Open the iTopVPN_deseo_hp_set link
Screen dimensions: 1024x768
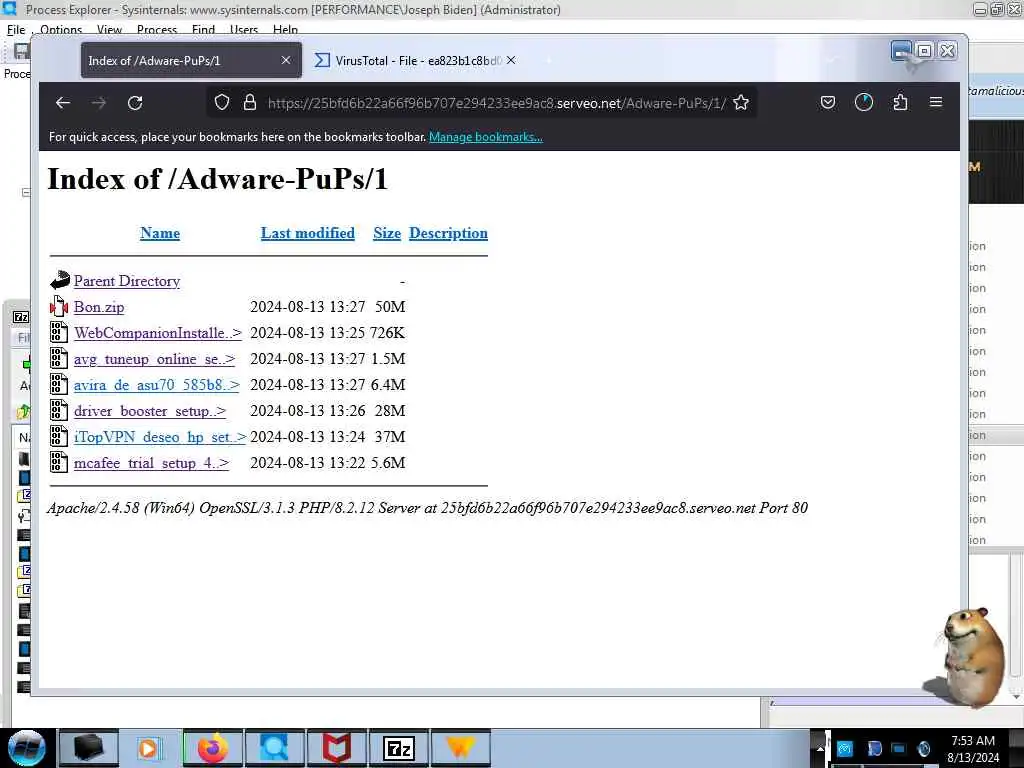pos(160,437)
